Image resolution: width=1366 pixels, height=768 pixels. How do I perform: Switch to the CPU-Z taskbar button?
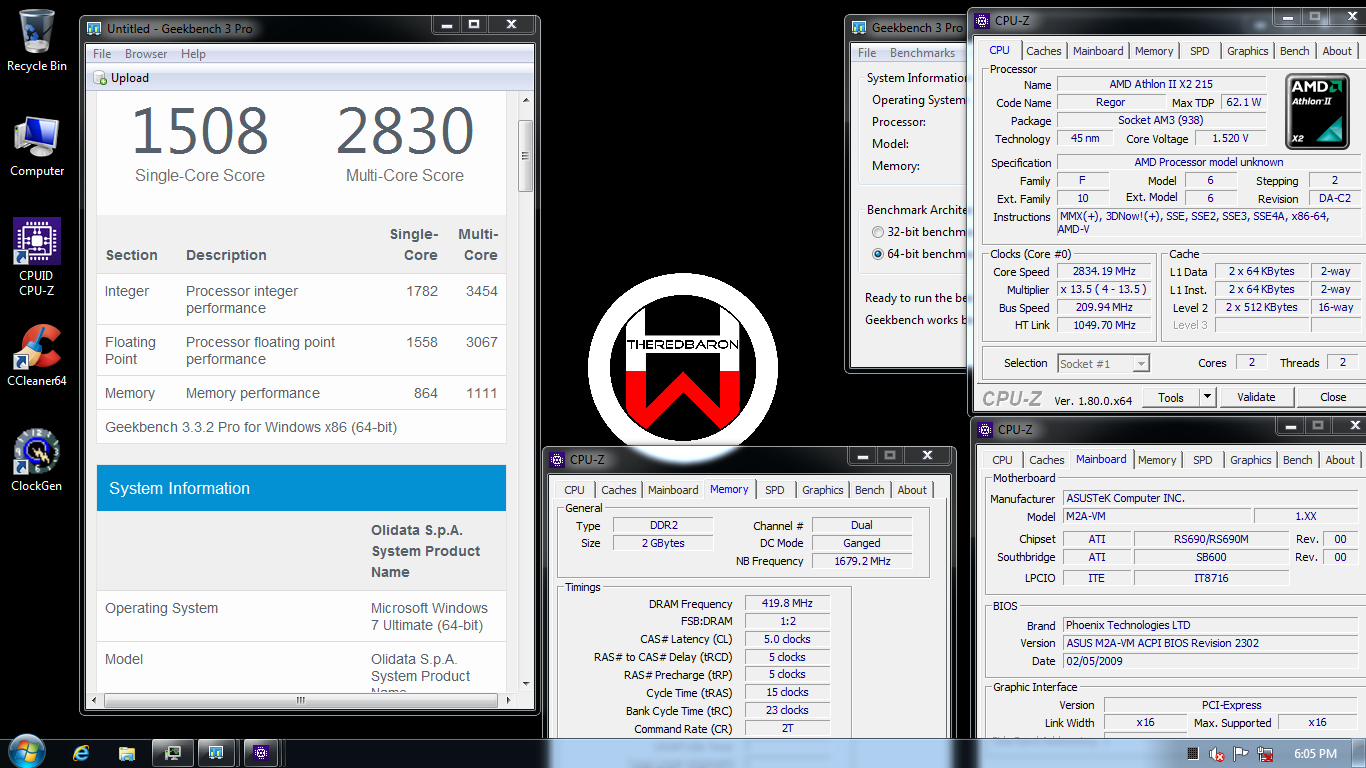coord(261,752)
